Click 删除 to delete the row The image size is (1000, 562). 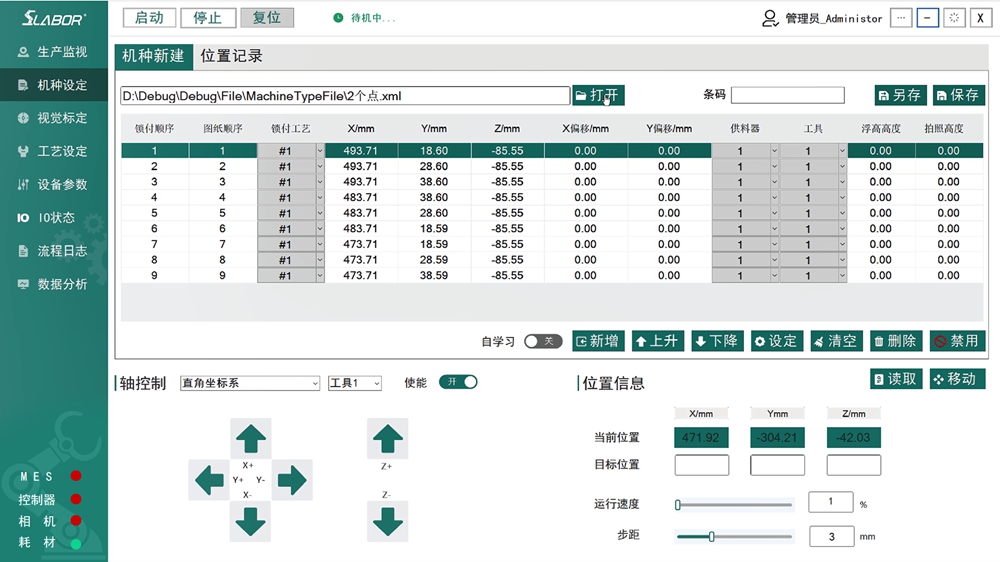[x=895, y=341]
